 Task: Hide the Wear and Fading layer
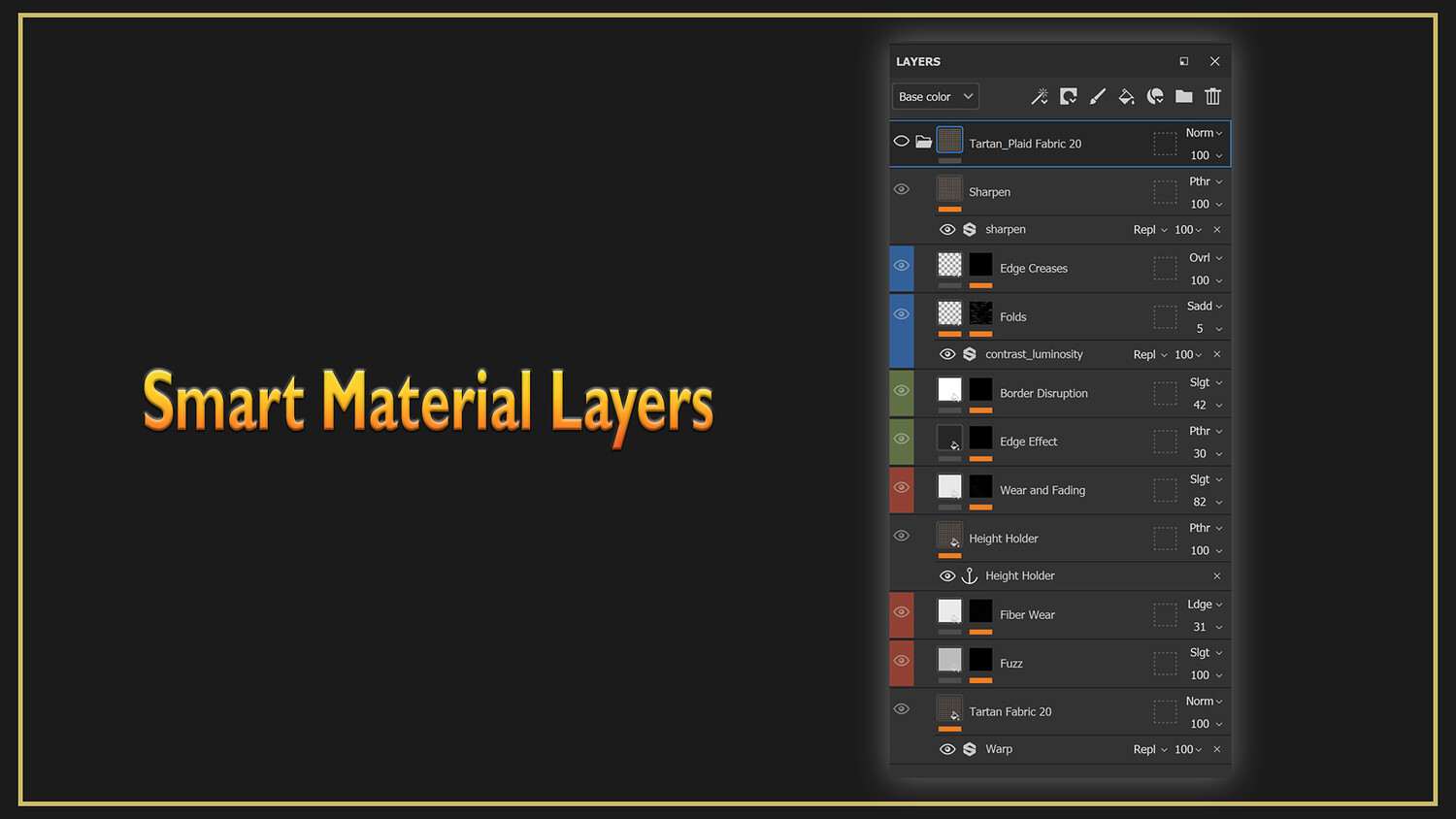(902, 487)
